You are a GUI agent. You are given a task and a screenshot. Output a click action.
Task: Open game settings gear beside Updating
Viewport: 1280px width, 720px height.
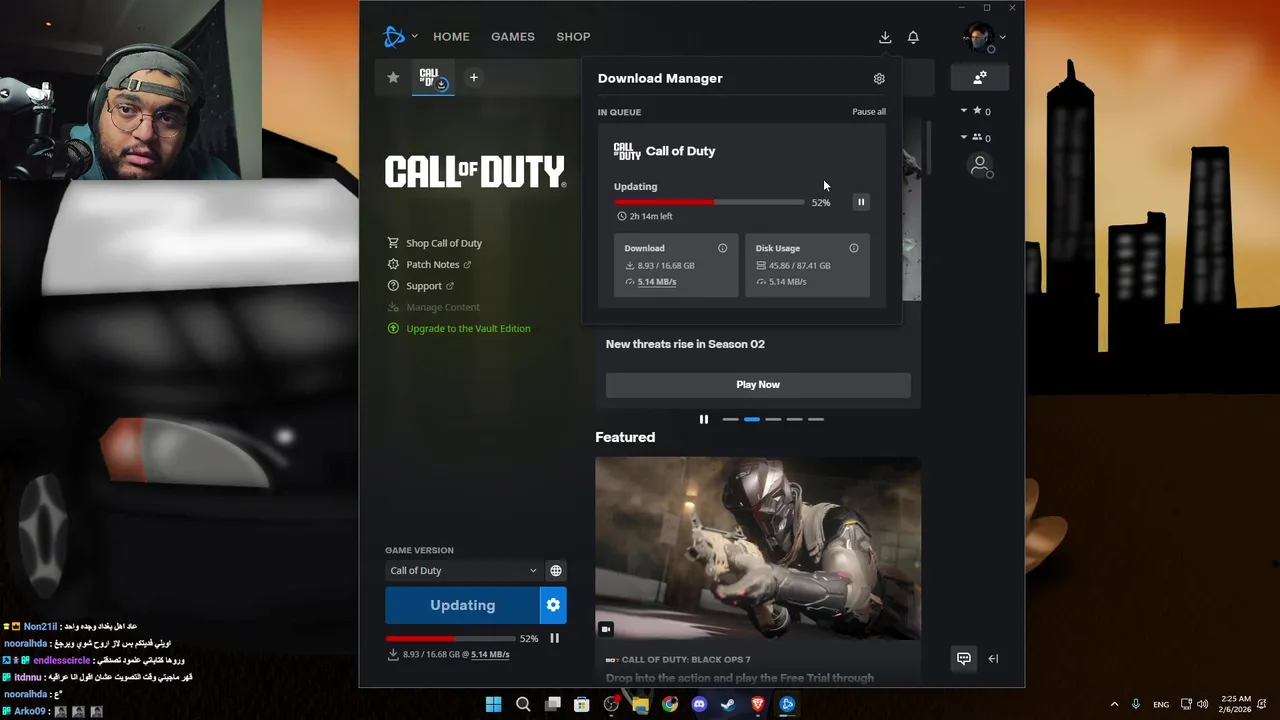553,605
